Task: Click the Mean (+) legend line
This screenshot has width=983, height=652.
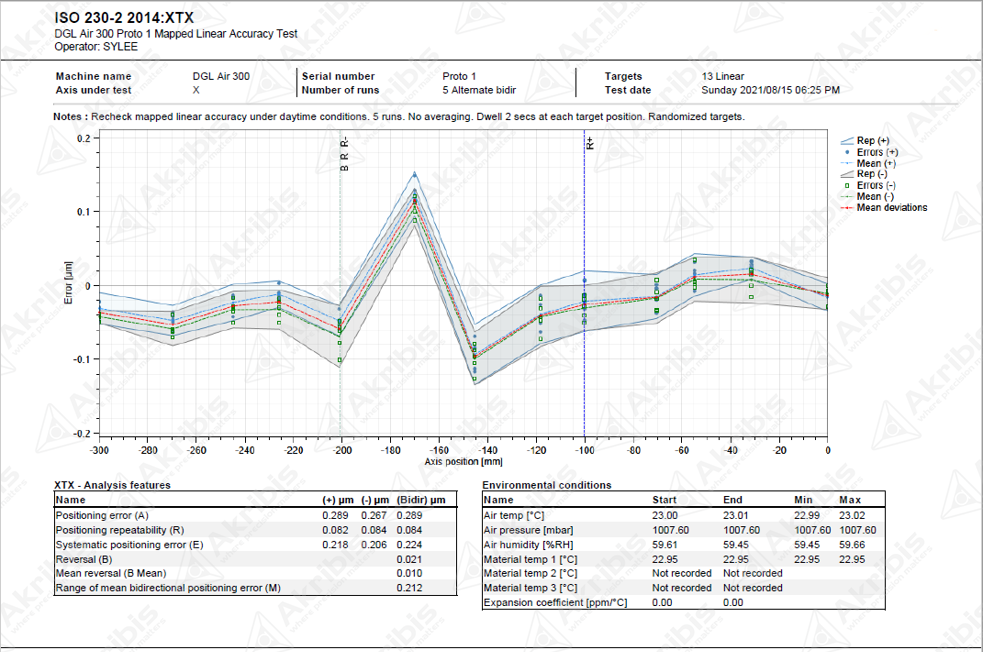Action: [x=848, y=163]
